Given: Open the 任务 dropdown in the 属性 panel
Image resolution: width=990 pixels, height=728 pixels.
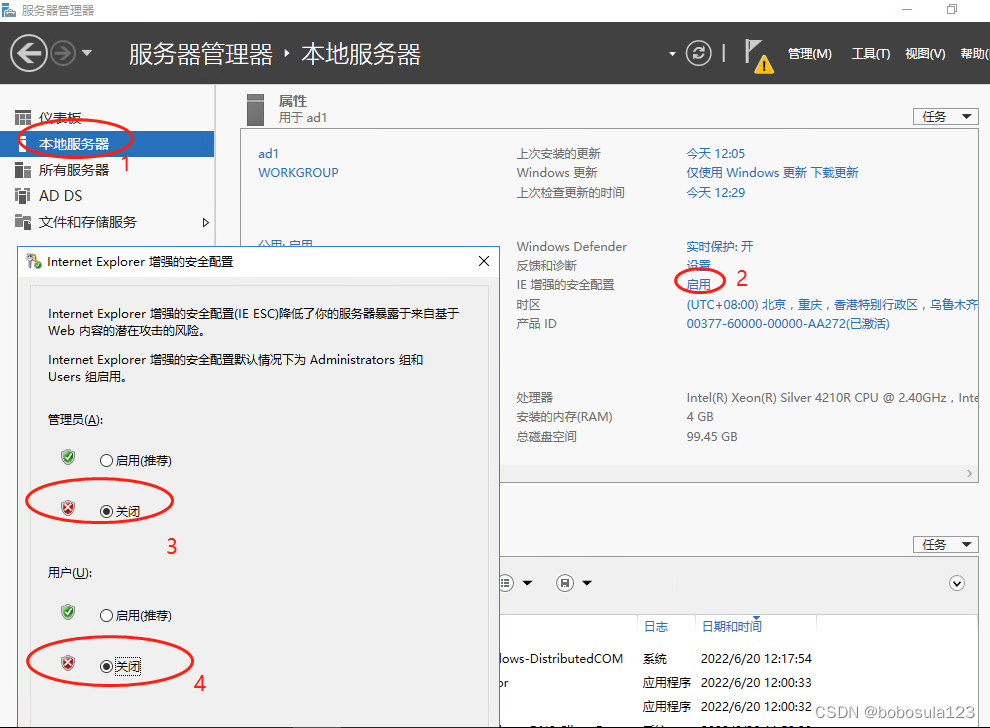Looking at the screenshot, I should [945, 117].
